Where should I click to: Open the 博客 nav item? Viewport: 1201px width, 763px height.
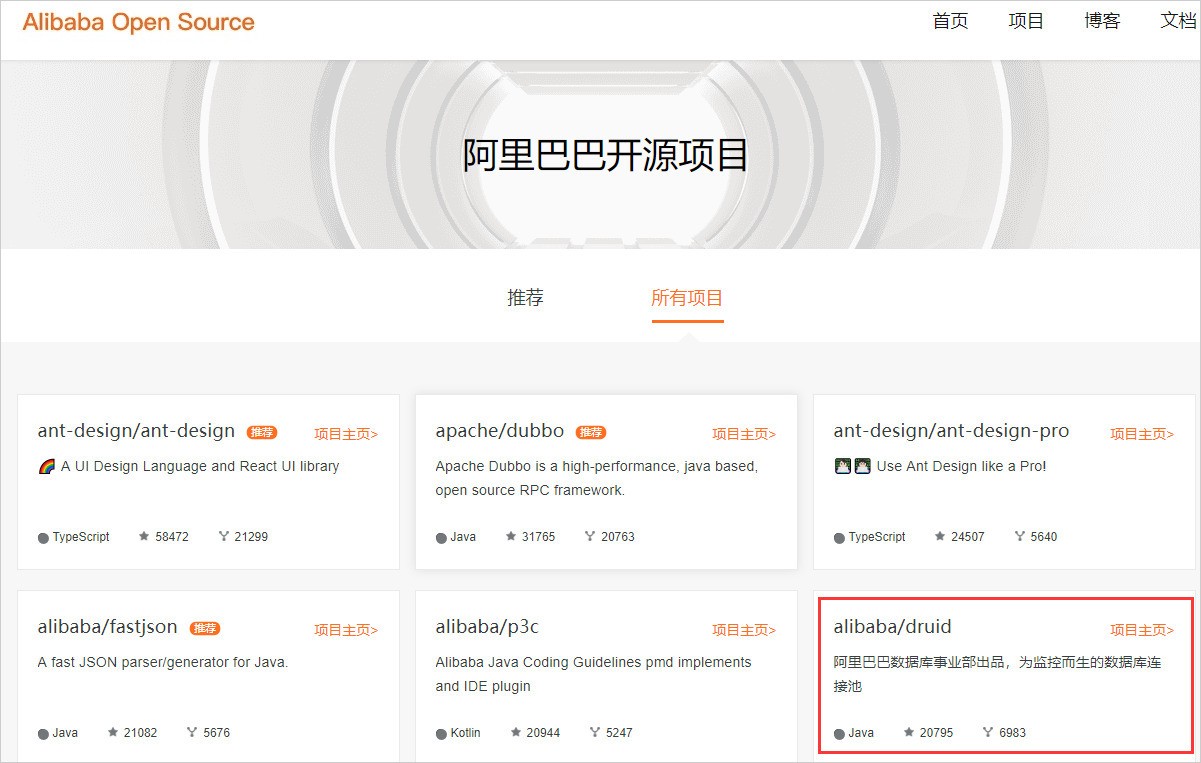coord(1102,21)
